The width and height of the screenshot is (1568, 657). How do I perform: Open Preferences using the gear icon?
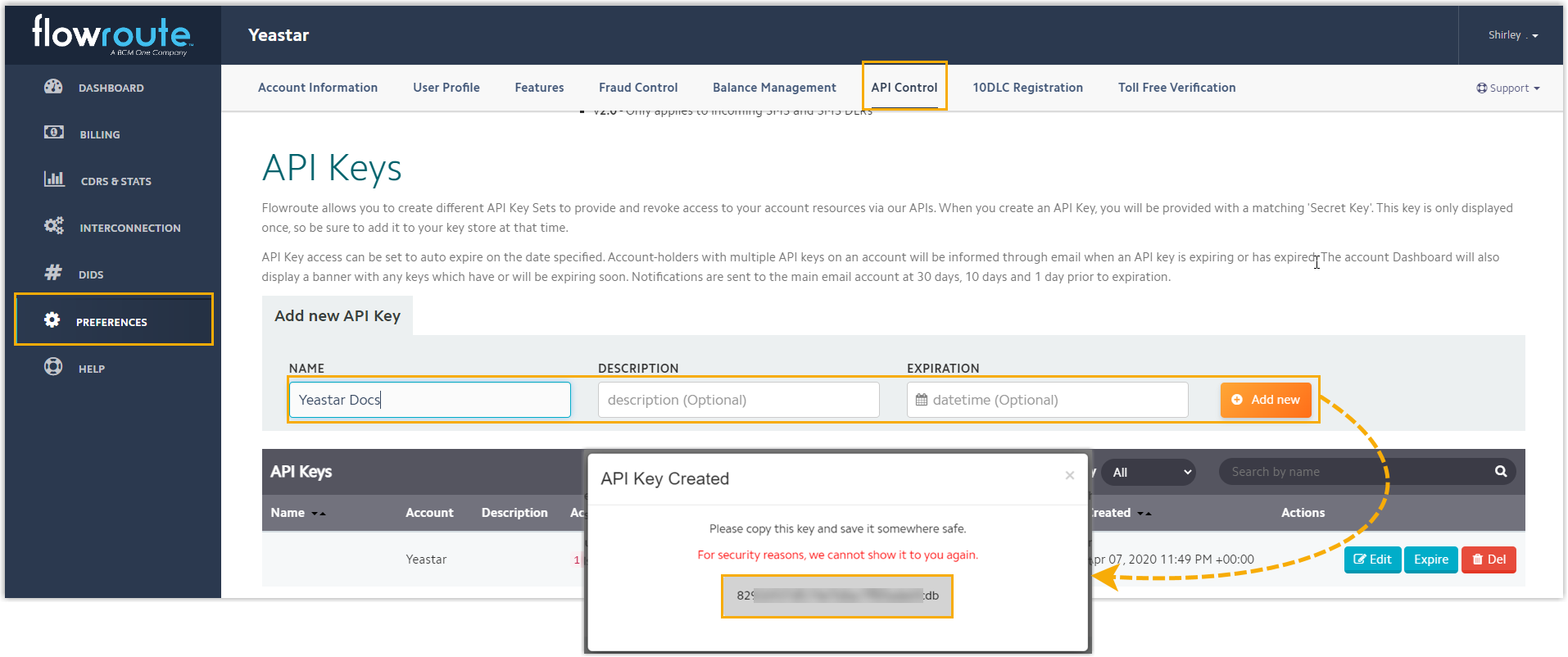[x=52, y=320]
